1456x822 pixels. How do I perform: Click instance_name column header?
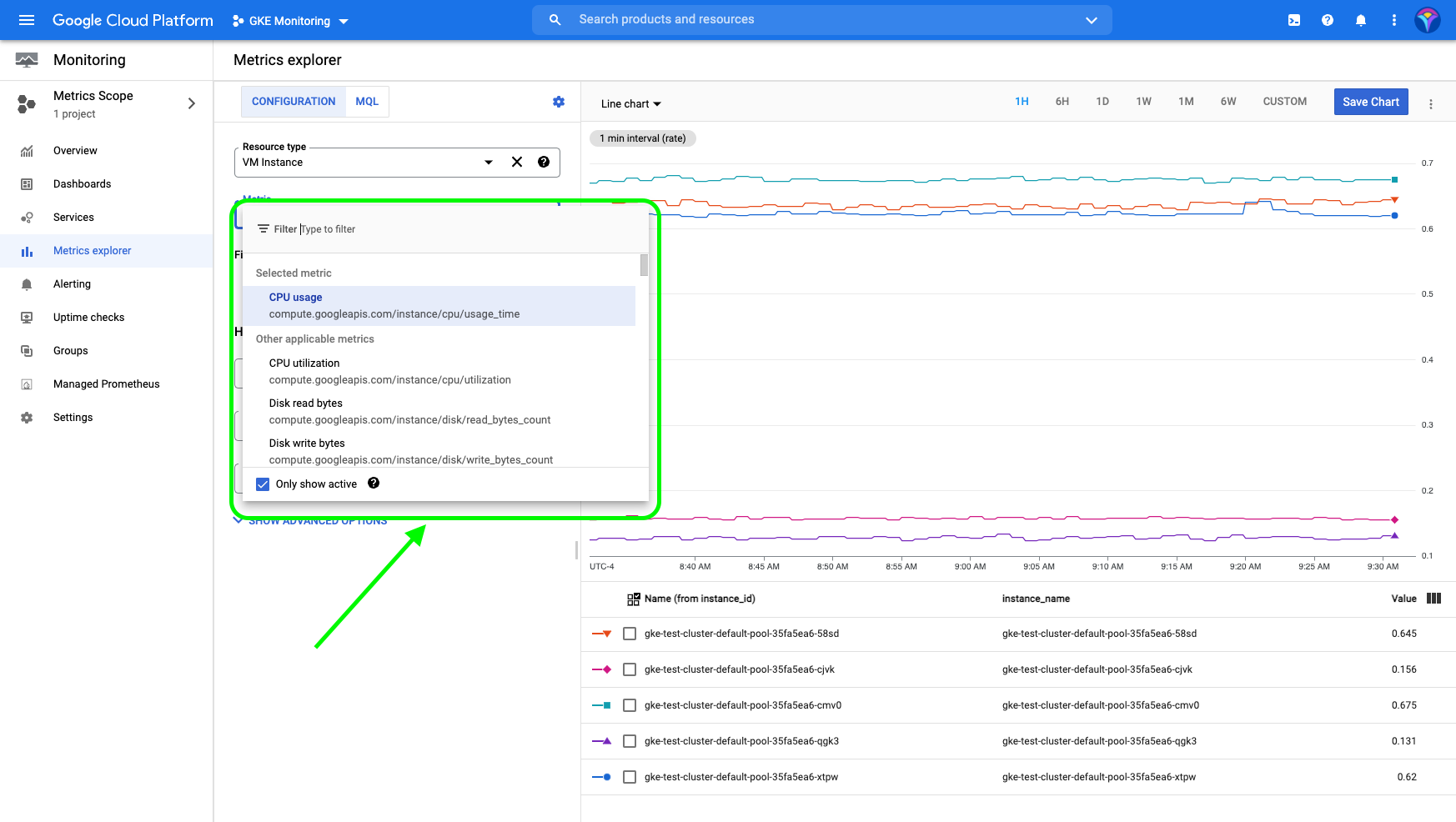[x=1036, y=599]
